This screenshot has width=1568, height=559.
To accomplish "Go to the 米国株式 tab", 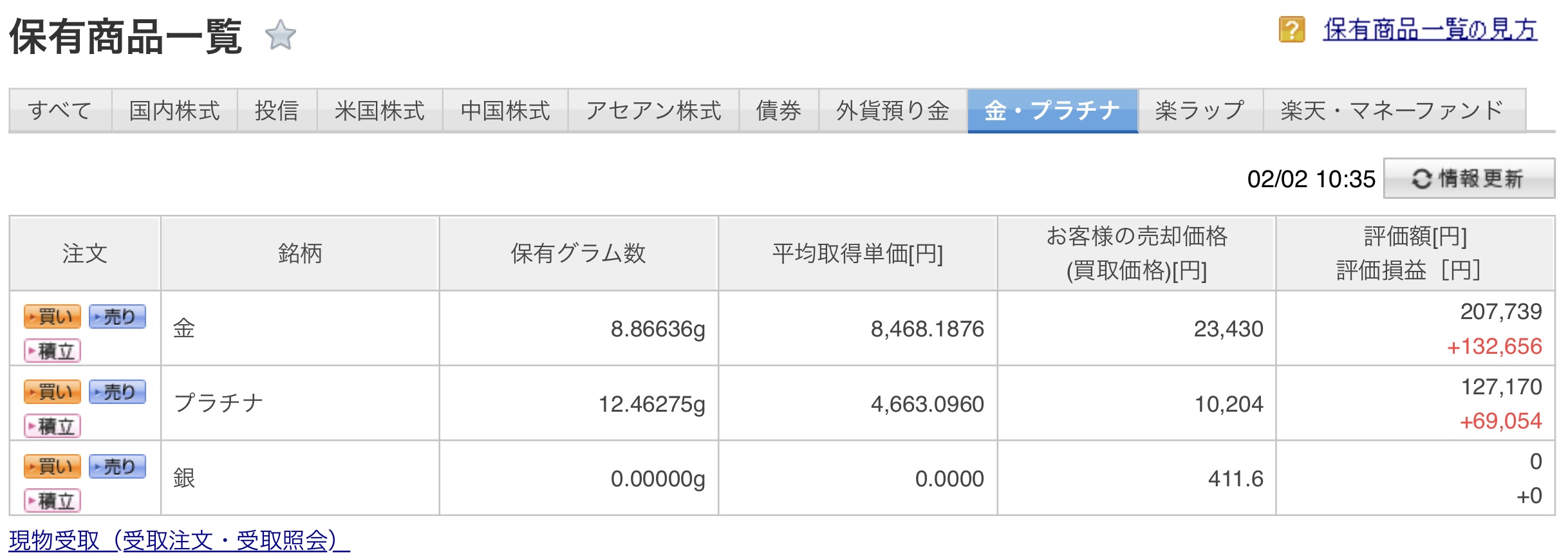I will click(x=380, y=111).
